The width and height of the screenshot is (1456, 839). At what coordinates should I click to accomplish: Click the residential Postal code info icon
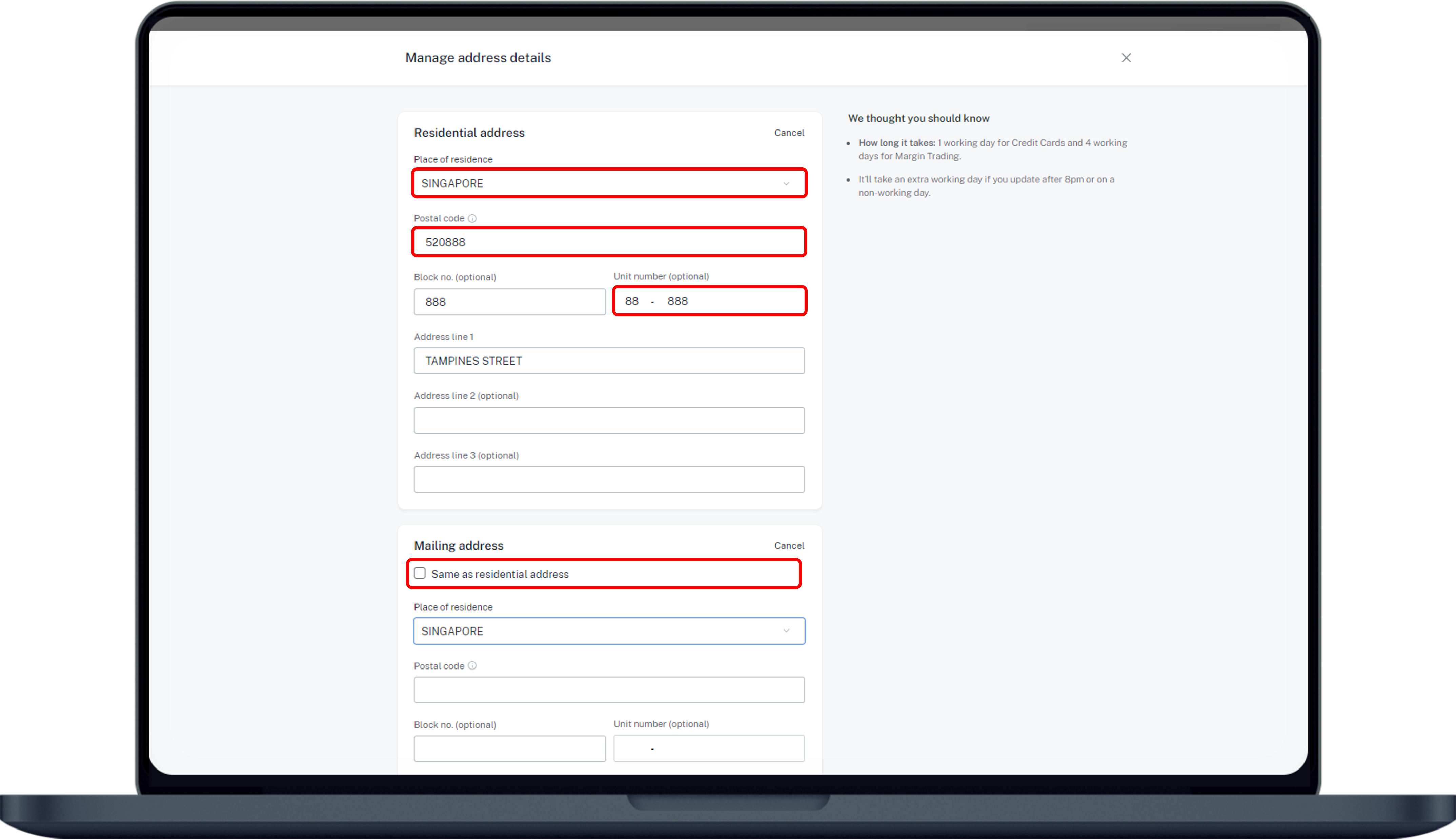click(472, 218)
